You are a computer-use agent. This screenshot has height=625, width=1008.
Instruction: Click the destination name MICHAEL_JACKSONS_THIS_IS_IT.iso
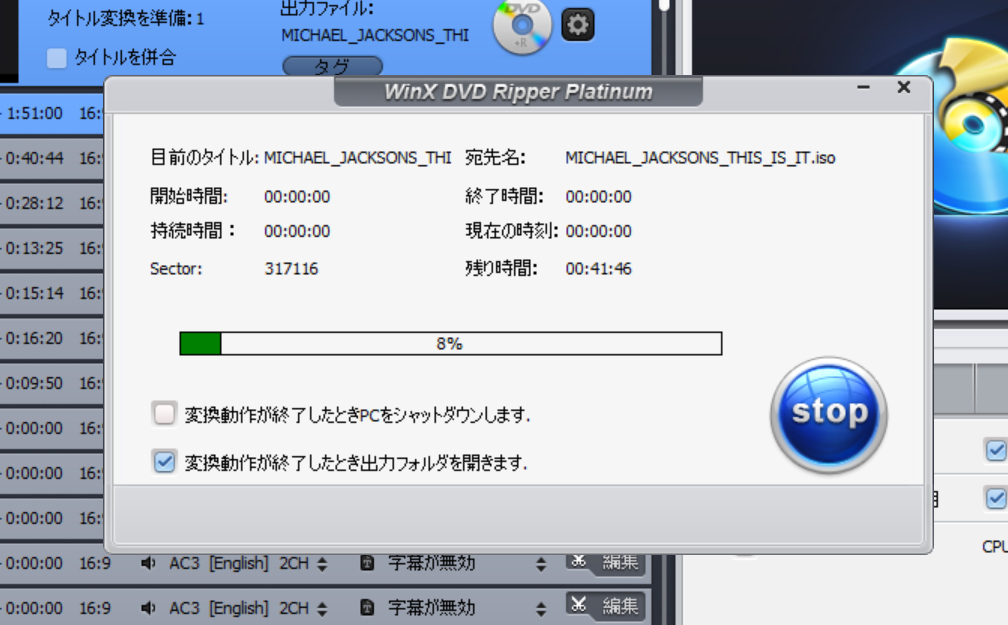click(x=700, y=158)
